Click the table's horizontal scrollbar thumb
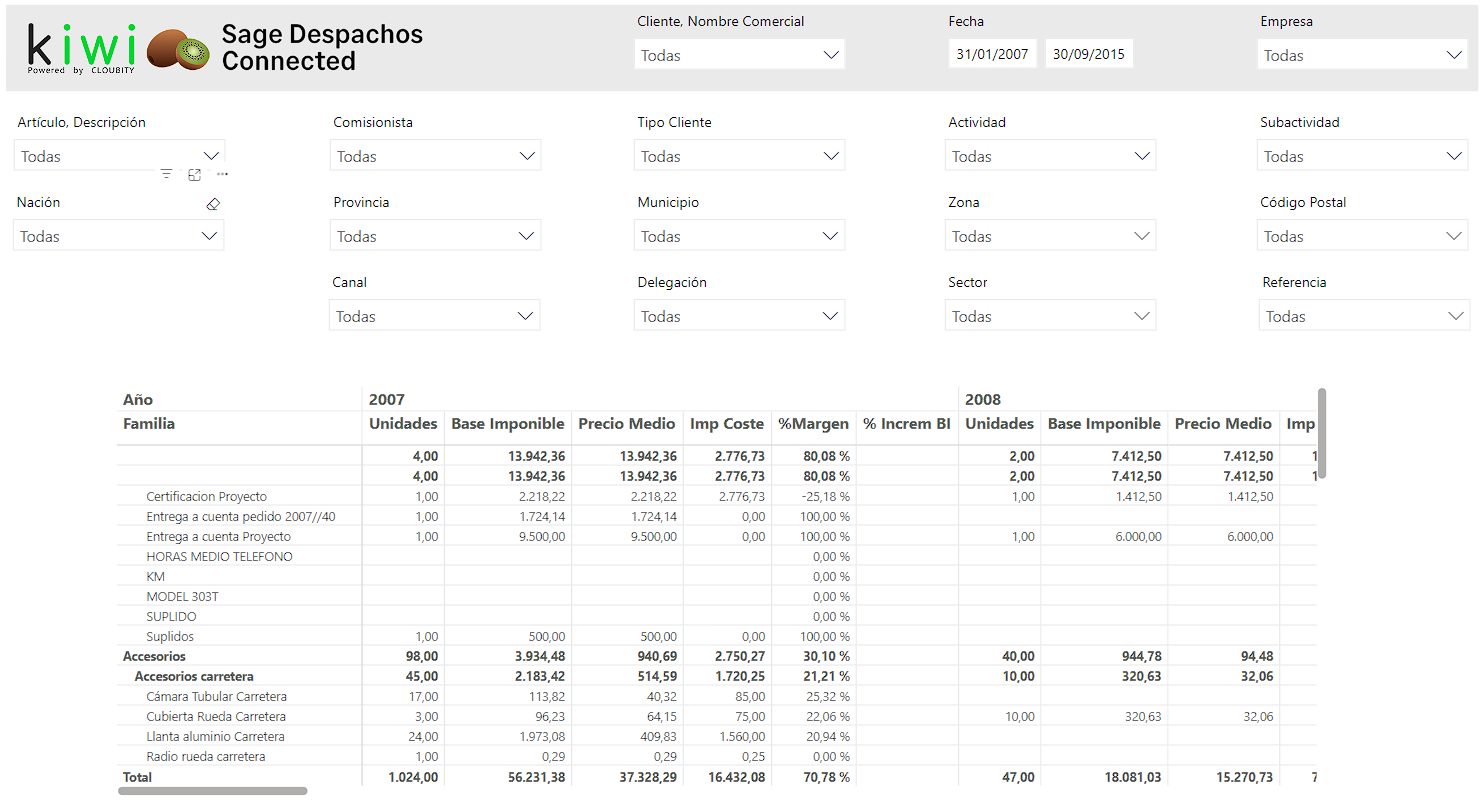 coord(212,791)
